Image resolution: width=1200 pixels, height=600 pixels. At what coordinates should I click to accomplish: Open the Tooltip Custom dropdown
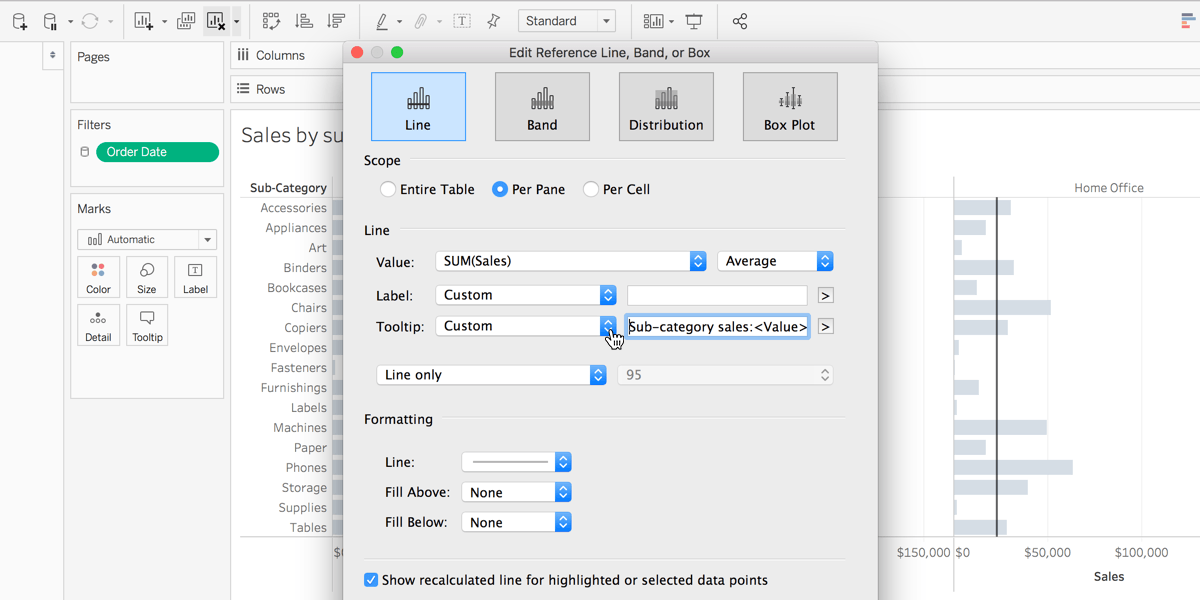point(526,326)
